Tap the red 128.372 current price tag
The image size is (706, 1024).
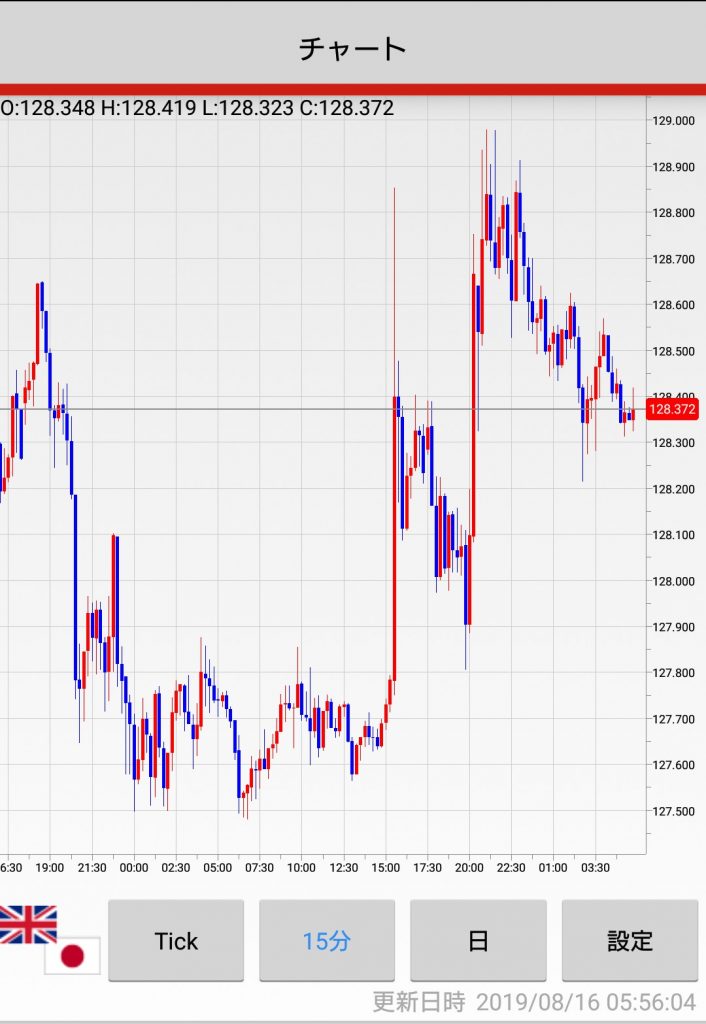672,409
